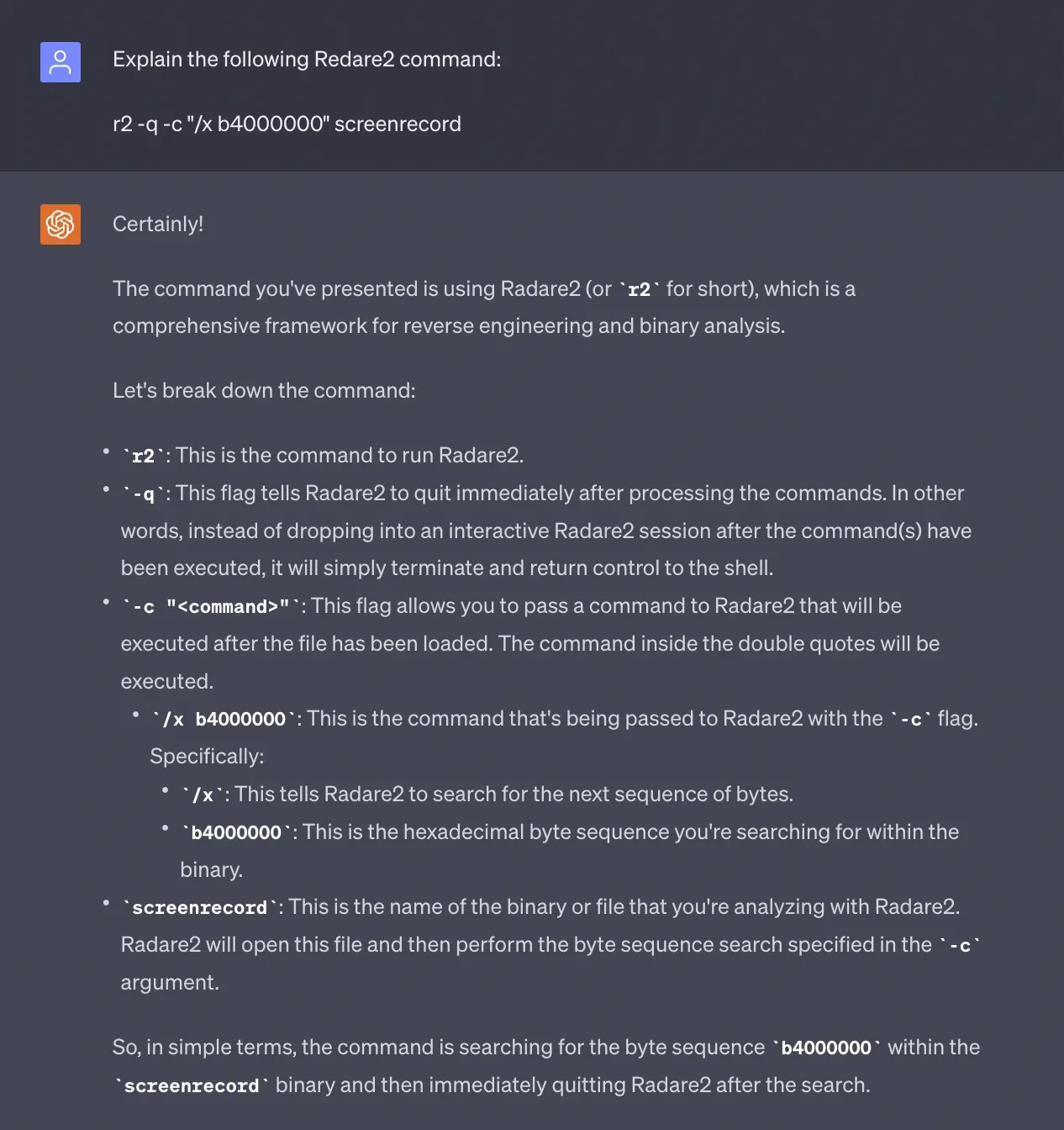The image size is (1064, 1130).
Task: Click the `b4000000` code in the summary paragraph
Action: point(826,1048)
